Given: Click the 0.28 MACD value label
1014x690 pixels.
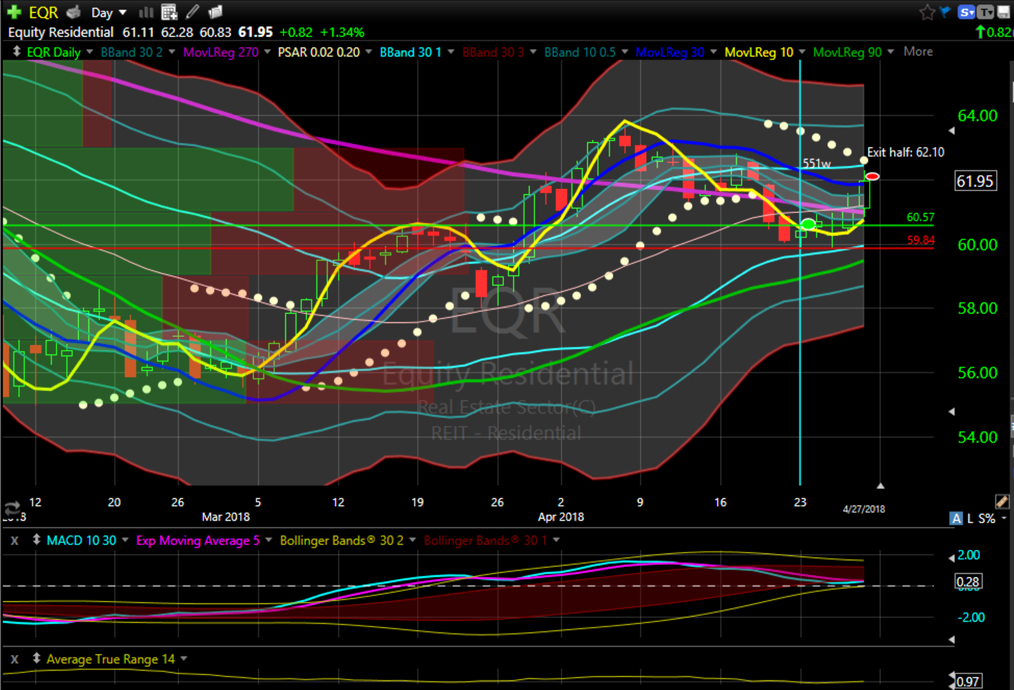Looking at the screenshot, I should (968, 581).
